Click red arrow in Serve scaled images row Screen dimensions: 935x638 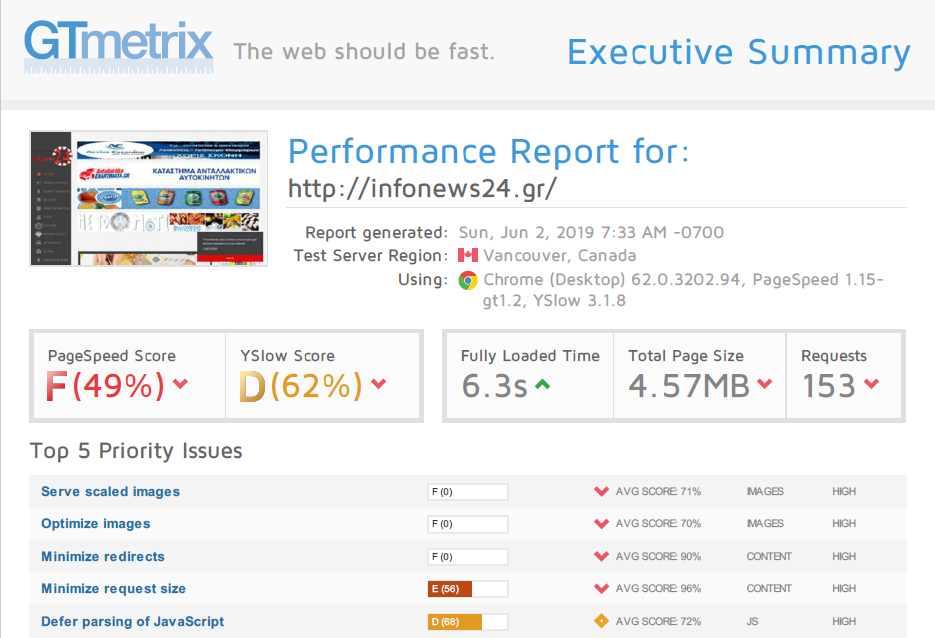pyautogui.click(x=601, y=491)
